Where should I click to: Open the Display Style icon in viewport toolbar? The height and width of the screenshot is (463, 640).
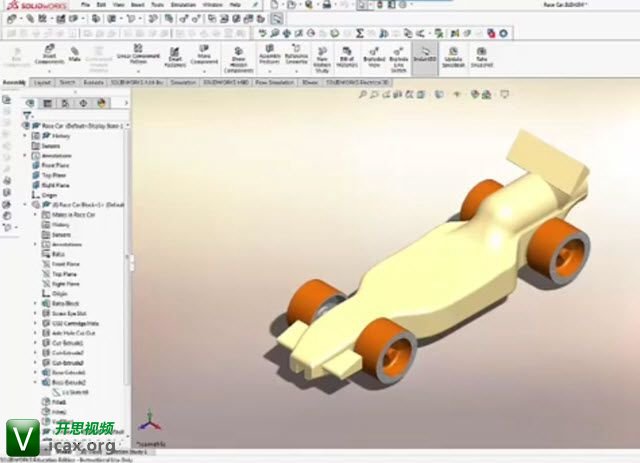tap(439, 94)
